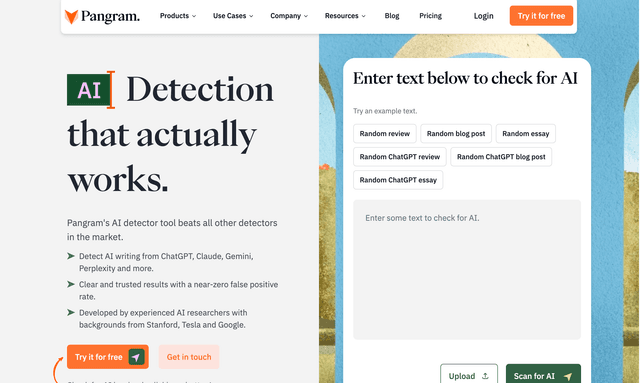Click the green AI badge in the headline
This screenshot has width=640, height=383.
89,90
